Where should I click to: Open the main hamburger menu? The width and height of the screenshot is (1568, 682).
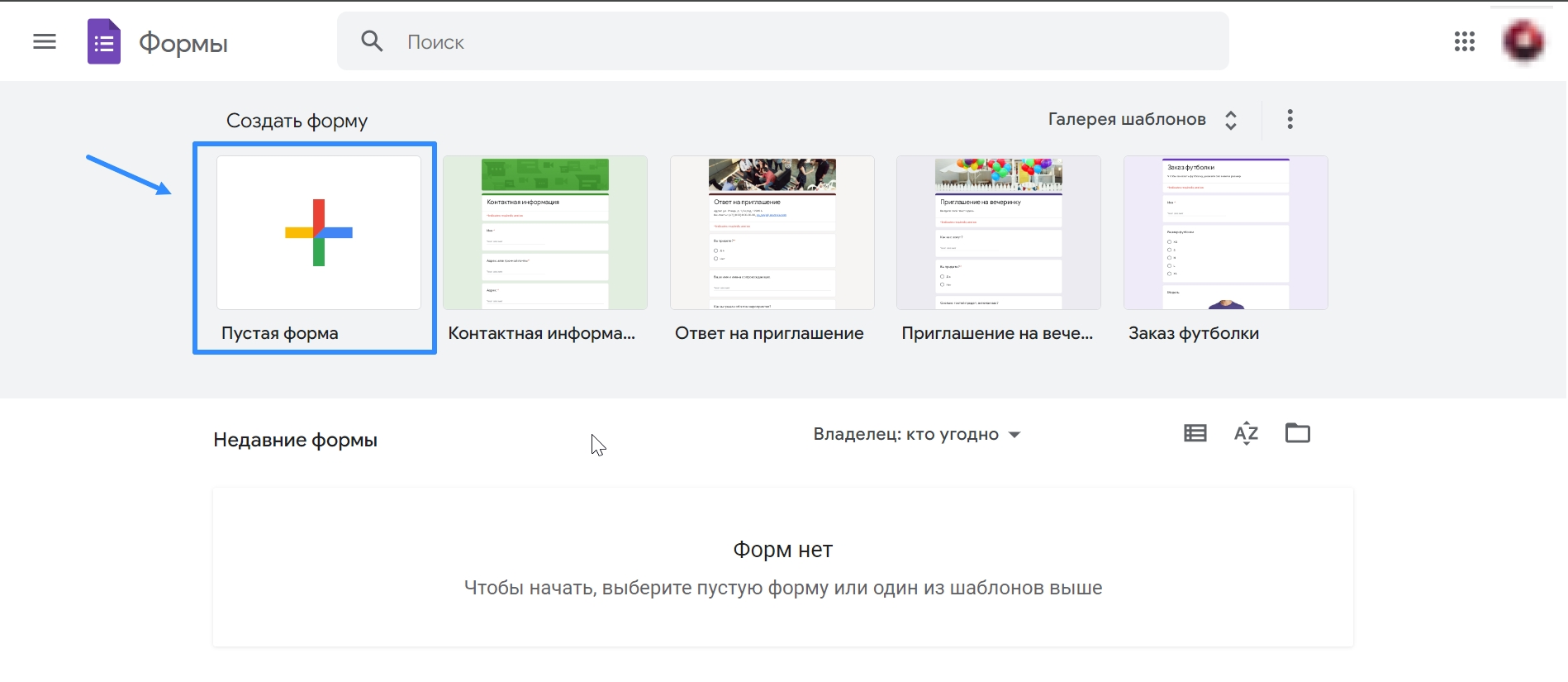[x=45, y=41]
